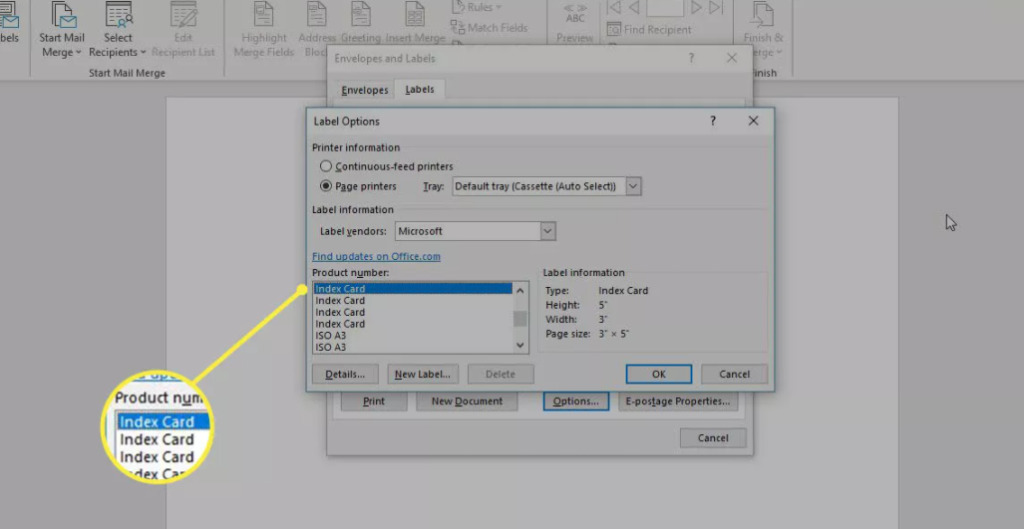The image size is (1024, 529).
Task: Click the Greeting Line icon
Action: click(x=361, y=17)
